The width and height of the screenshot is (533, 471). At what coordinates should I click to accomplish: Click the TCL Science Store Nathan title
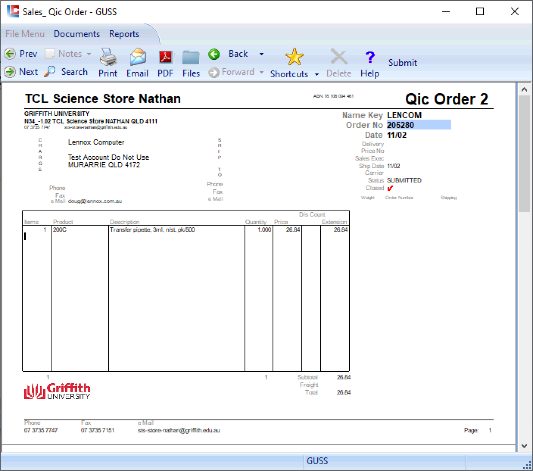(103, 99)
